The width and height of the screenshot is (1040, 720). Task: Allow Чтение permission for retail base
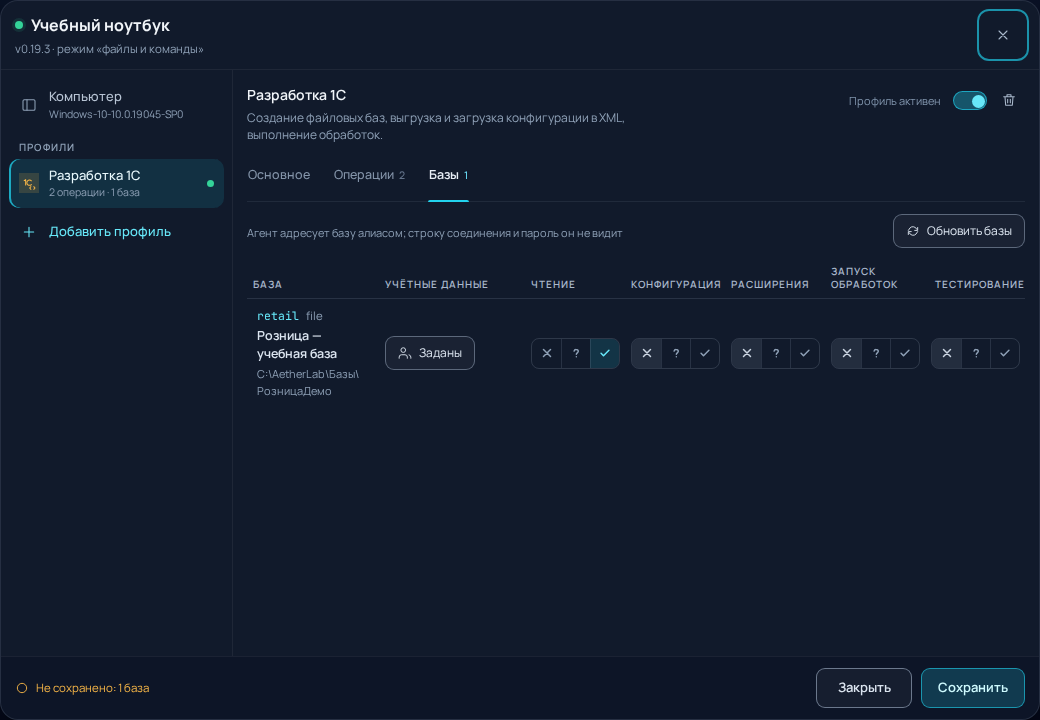[605, 353]
